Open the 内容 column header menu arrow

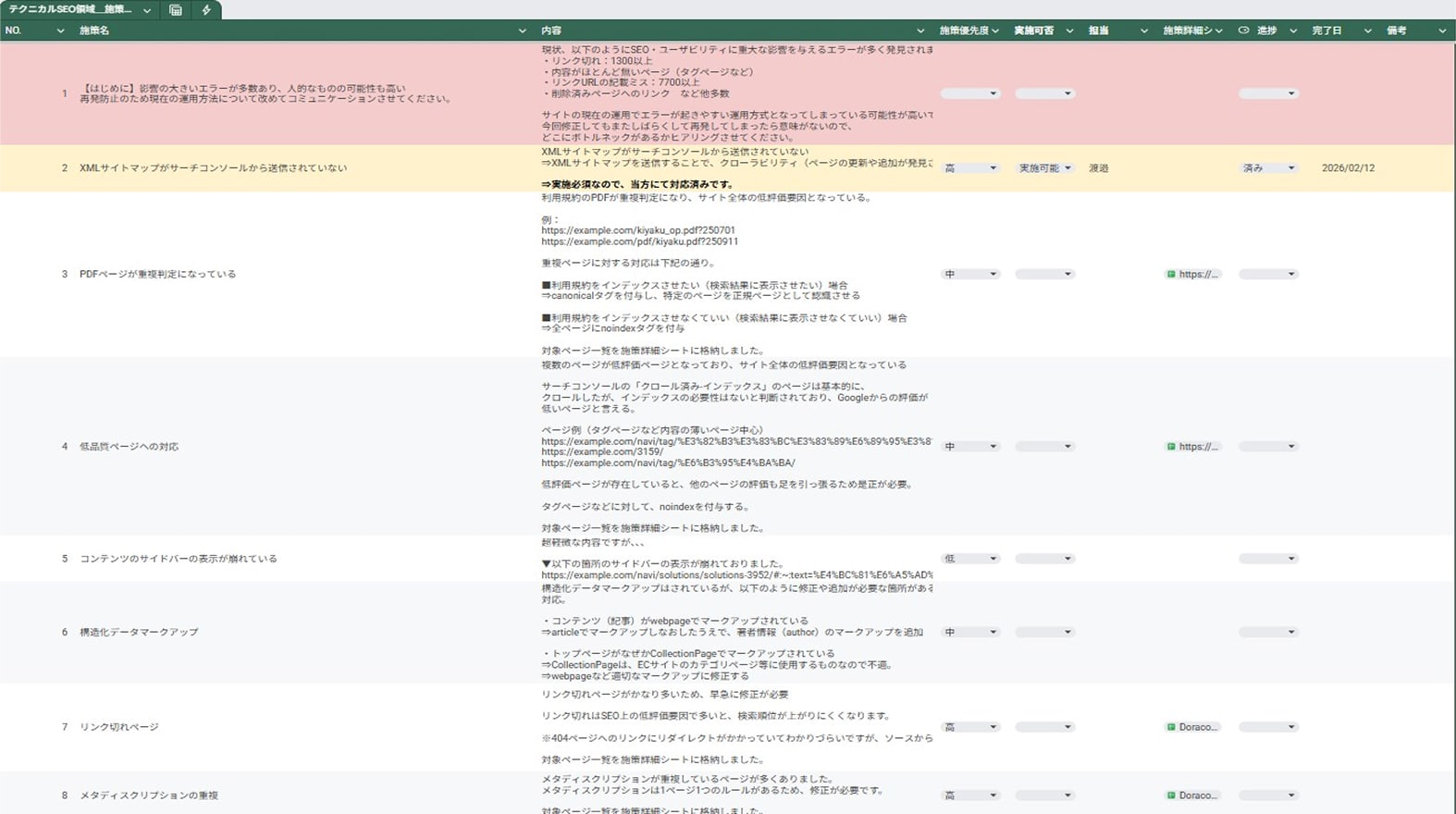(919, 31)
